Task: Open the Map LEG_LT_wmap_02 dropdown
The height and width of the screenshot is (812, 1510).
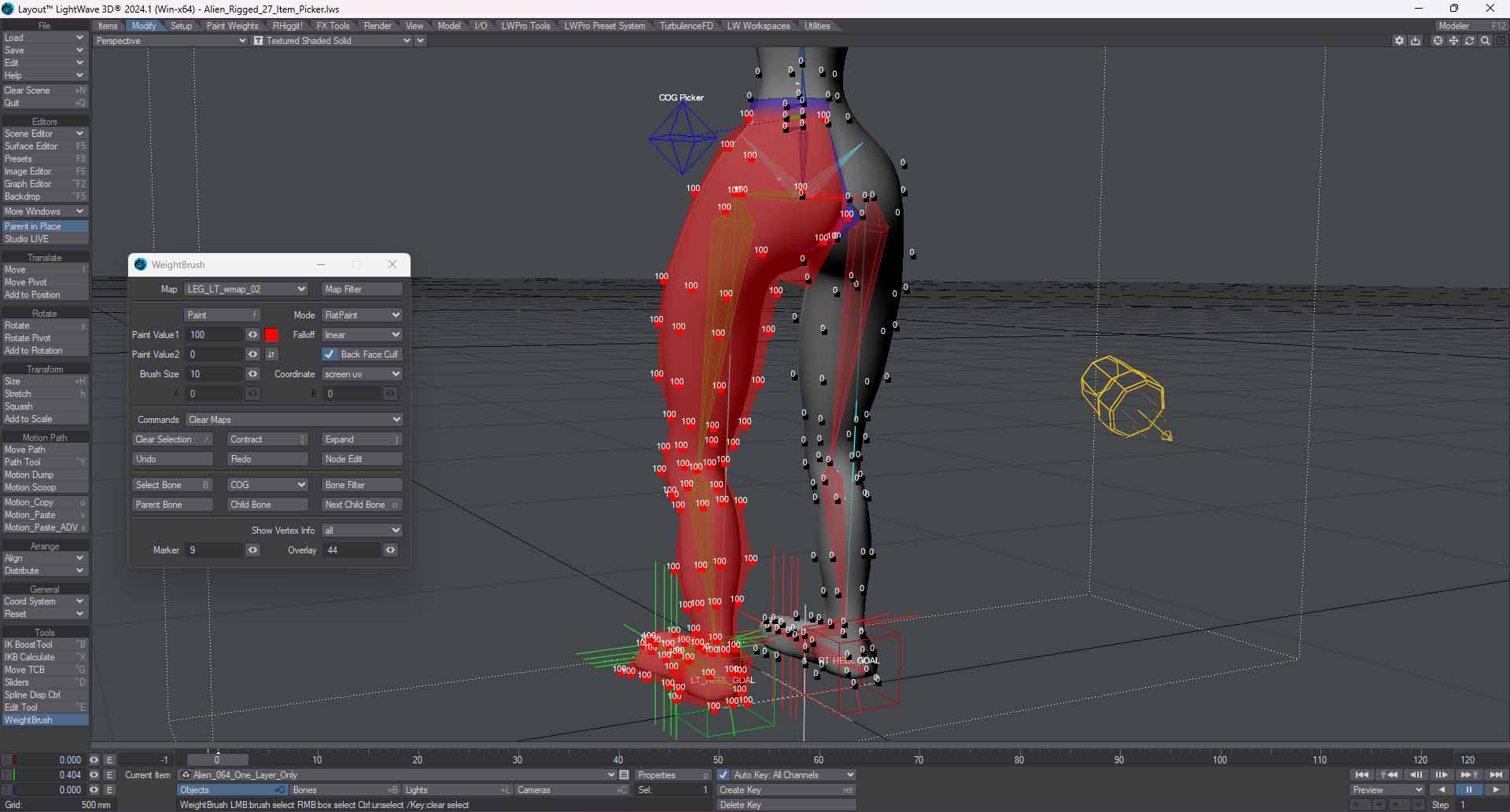Action: point(246,289)
